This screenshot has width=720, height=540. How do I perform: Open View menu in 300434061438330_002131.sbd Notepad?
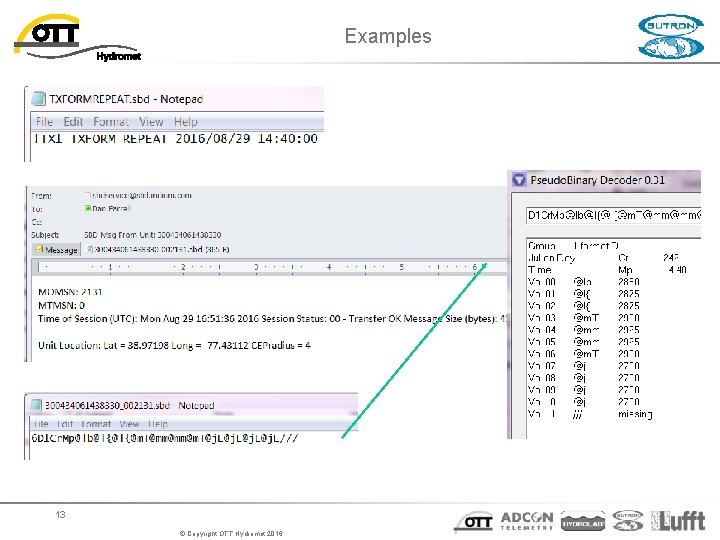click(129, 424)
